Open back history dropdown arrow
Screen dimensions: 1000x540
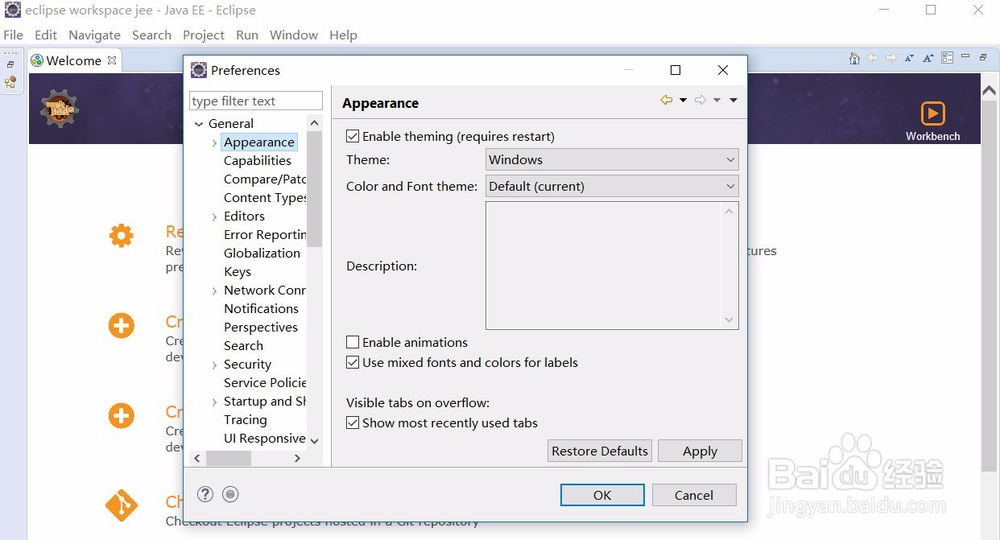(683, 100)
